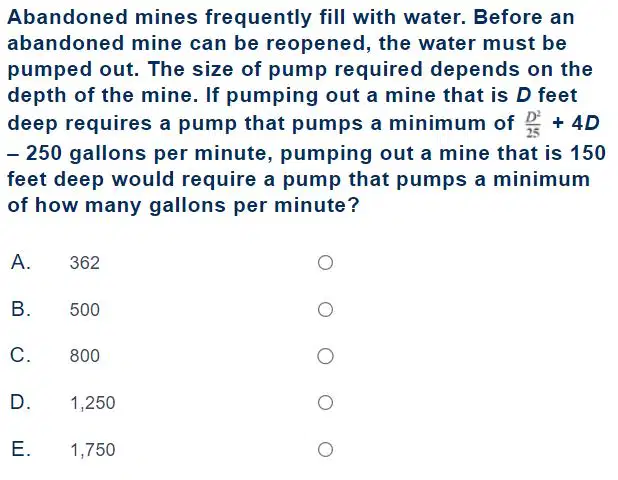Screen dimensions: 618x480
Task: Click the answer text 362
Action: point(85,263)
